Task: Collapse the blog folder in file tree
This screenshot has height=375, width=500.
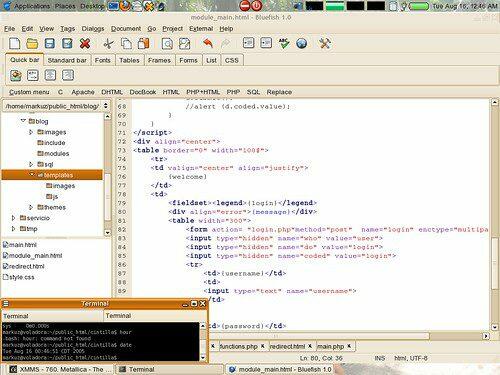Action: tap(23, 121)
